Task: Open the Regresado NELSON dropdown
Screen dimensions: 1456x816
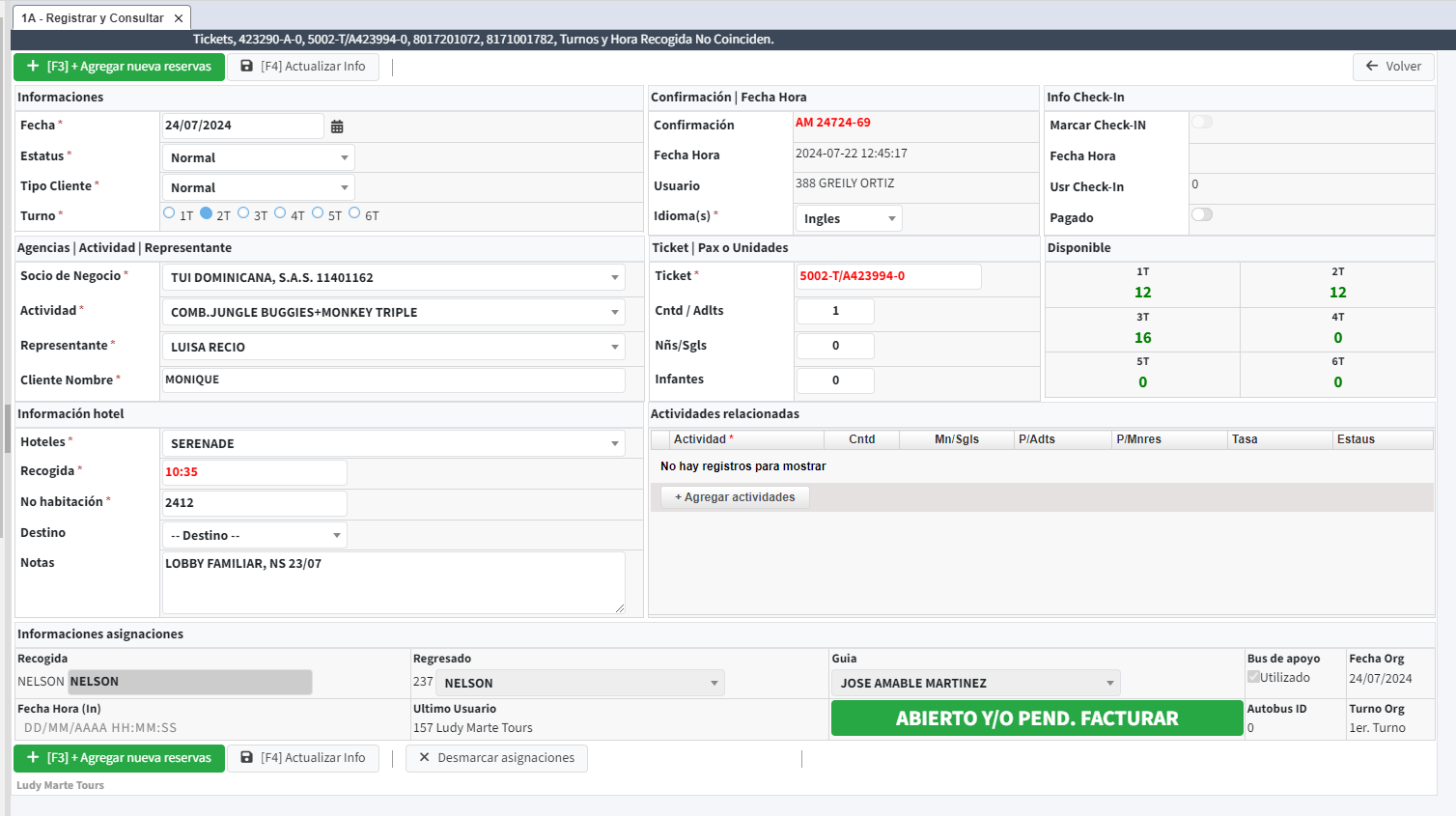Action: pos(579,683)
